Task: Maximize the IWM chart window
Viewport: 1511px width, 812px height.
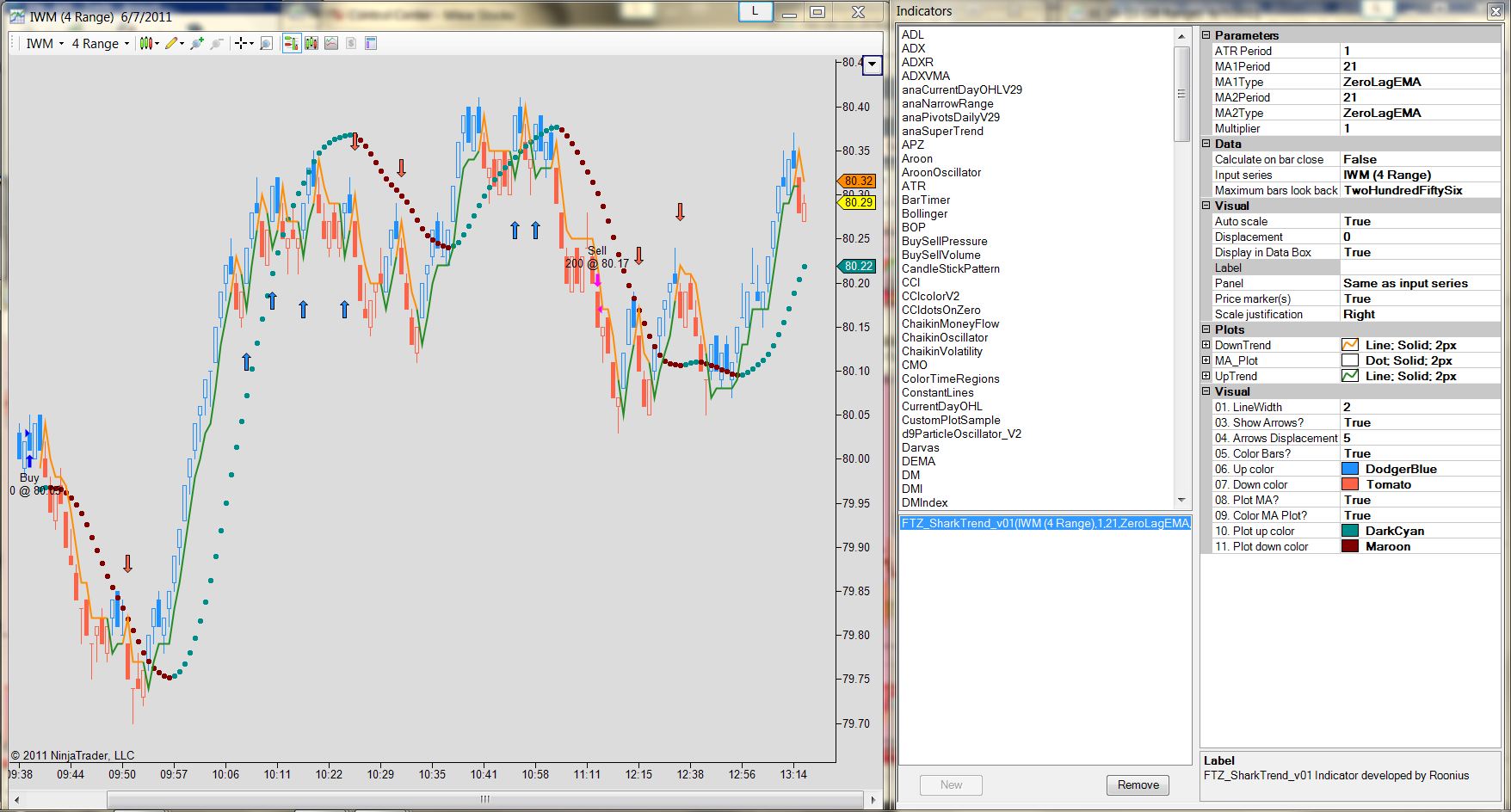Action: 817,12
